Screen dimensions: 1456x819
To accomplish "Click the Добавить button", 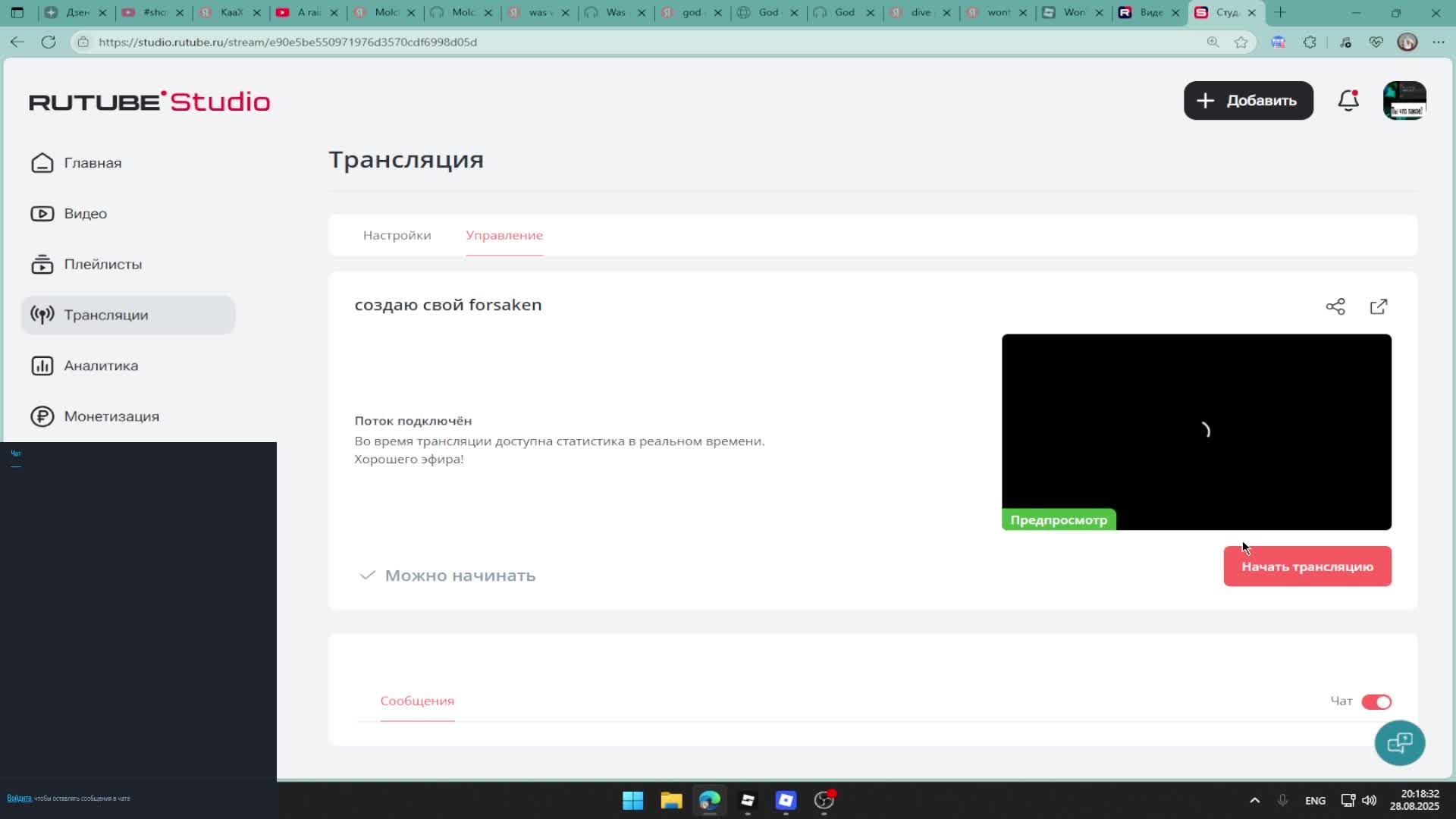I will click(1247, 100).
